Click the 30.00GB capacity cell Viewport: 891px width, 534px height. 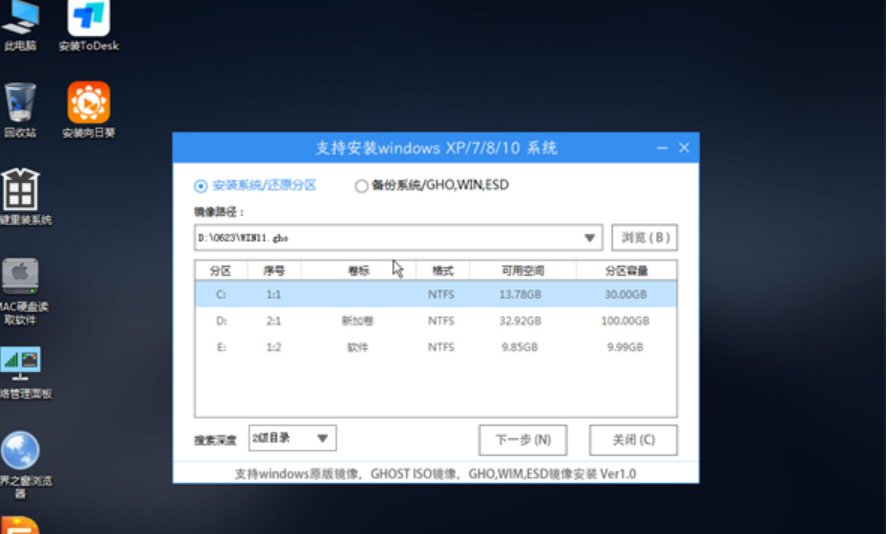coord(625,294)
